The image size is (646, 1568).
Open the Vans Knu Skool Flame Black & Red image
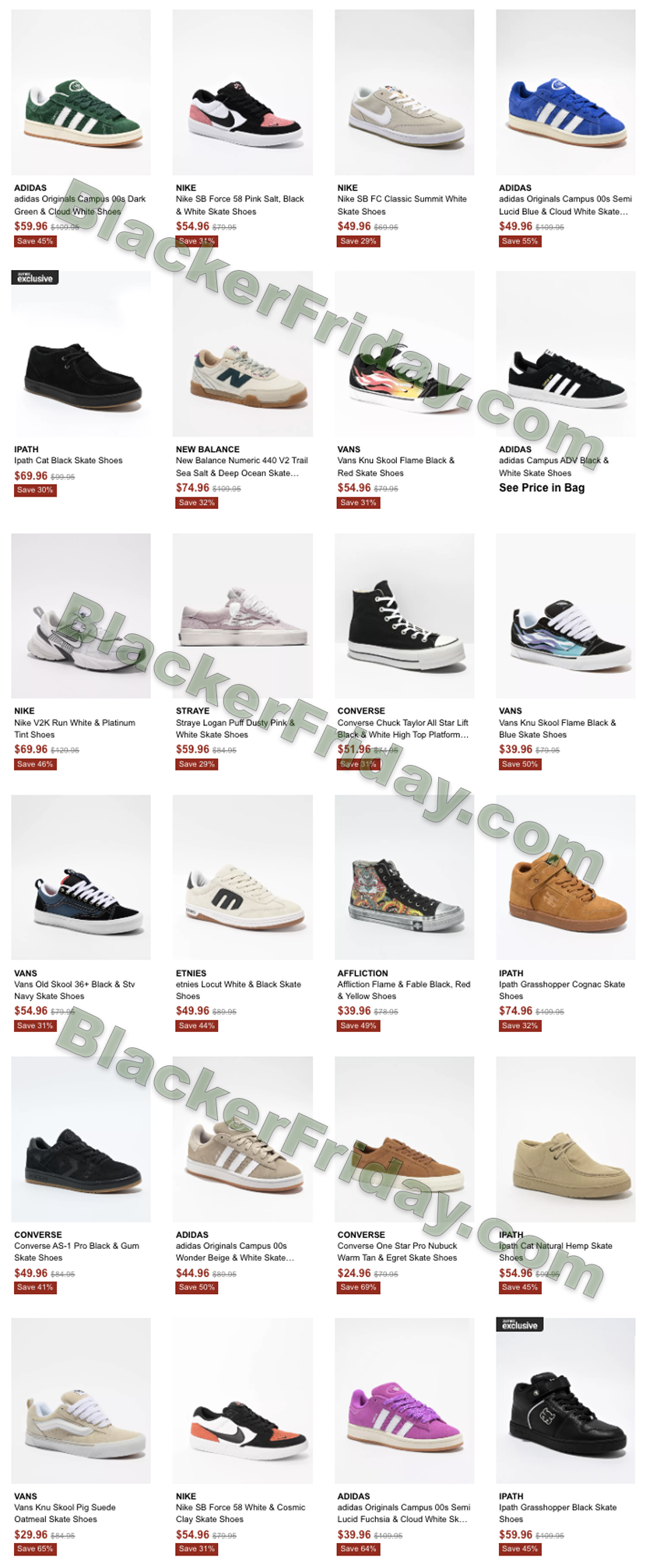click(404, 353)
